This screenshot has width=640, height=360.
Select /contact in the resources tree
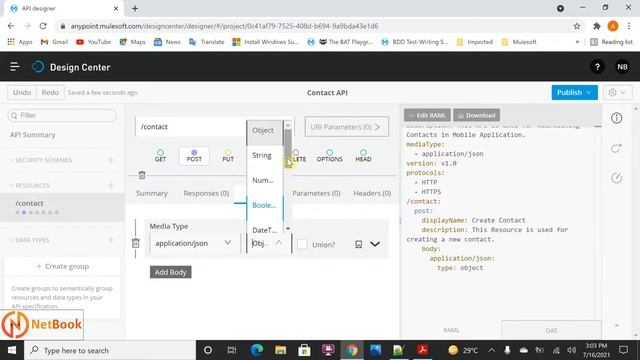pos(62,207)
